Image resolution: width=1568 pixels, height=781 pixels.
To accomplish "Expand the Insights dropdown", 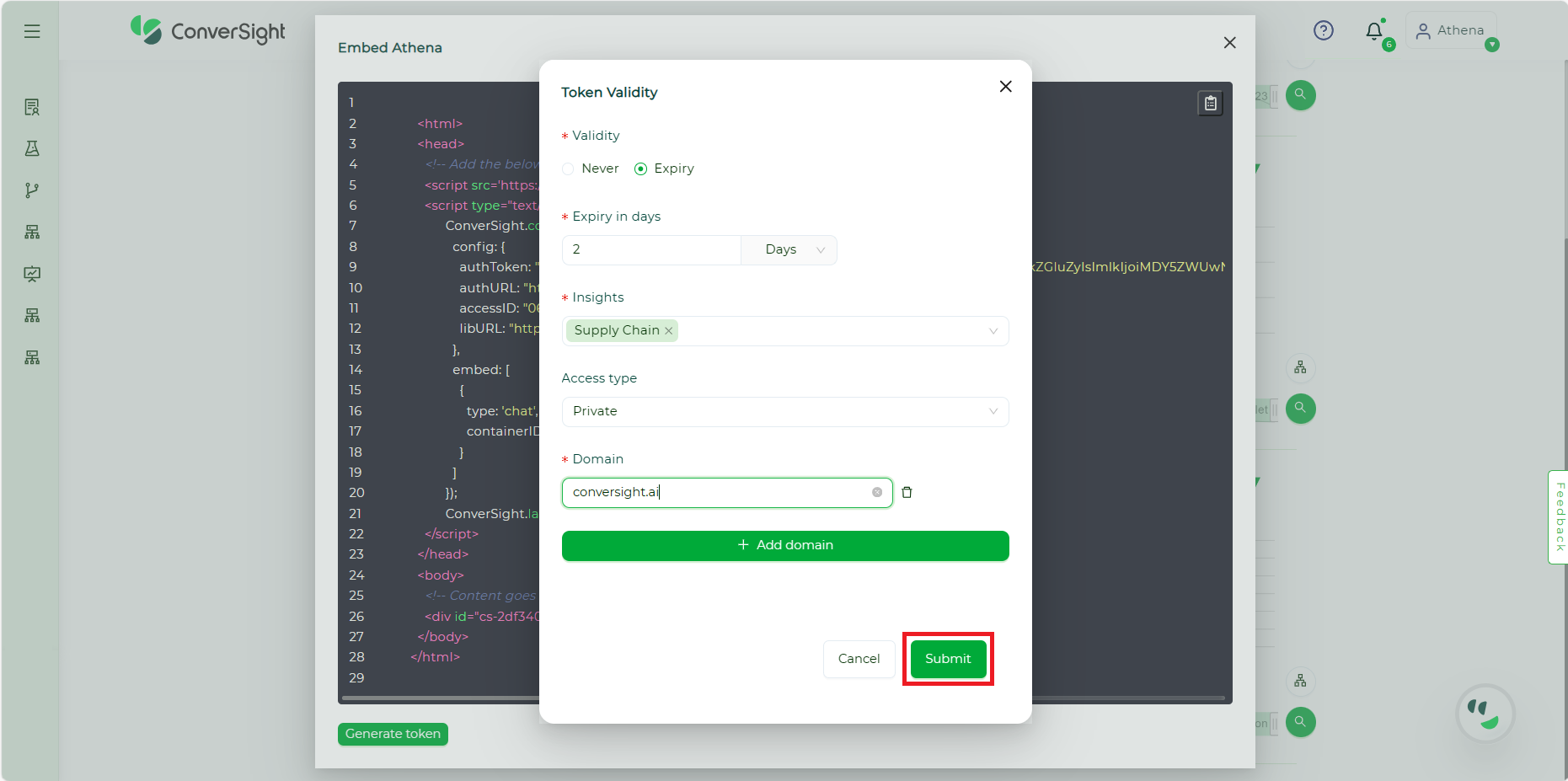I will click(993, 331).
